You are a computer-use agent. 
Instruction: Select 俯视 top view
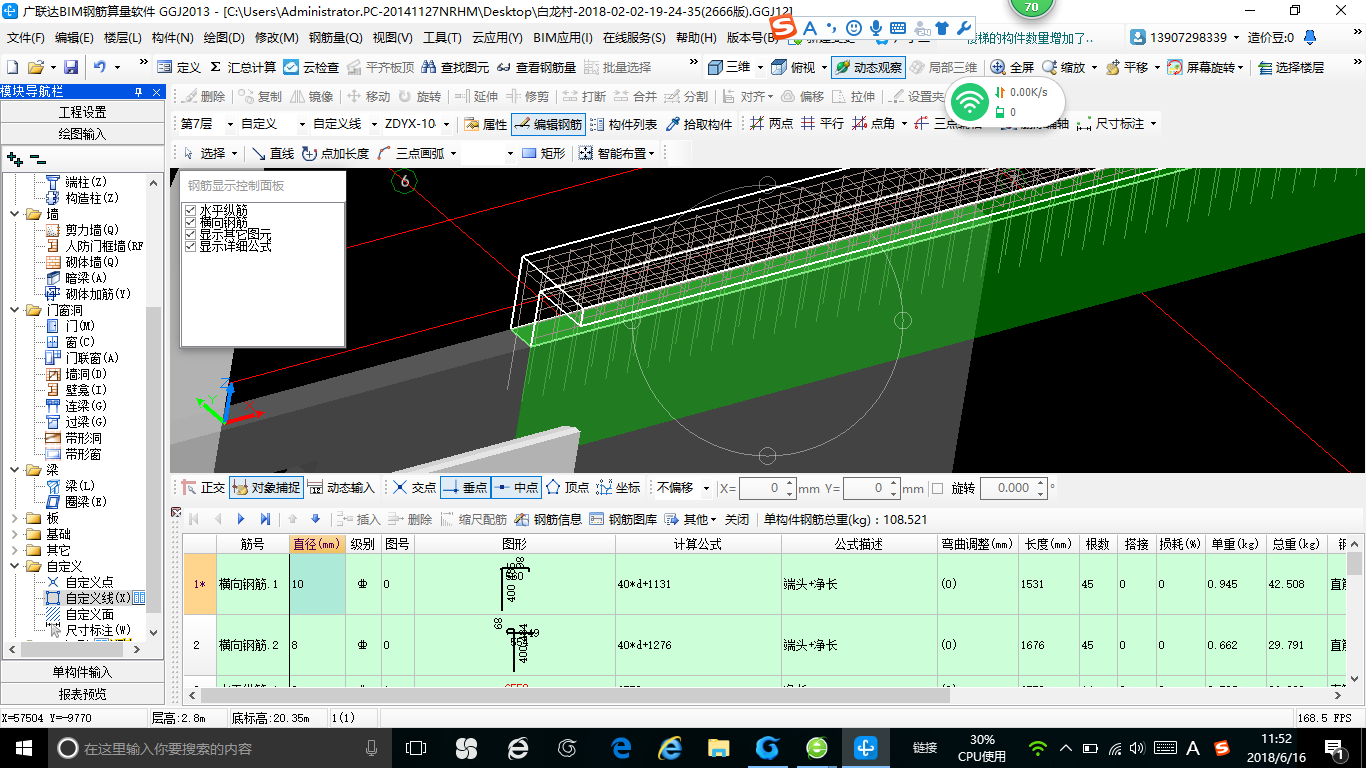(x=795, y=67)
